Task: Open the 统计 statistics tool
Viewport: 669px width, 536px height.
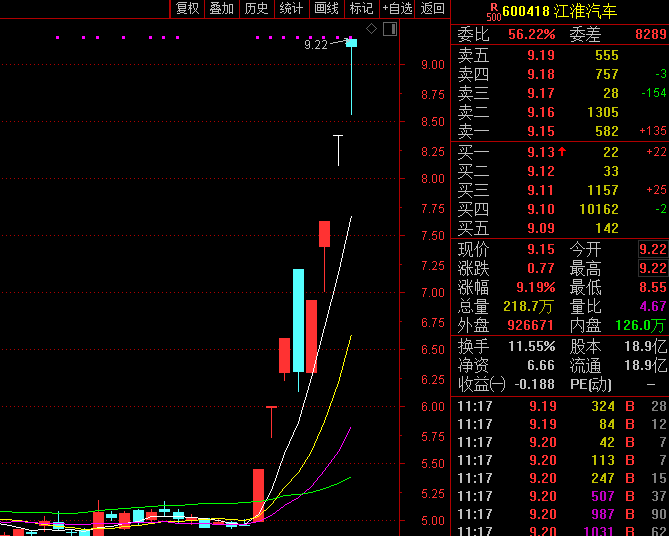Action: pos(291,9)
